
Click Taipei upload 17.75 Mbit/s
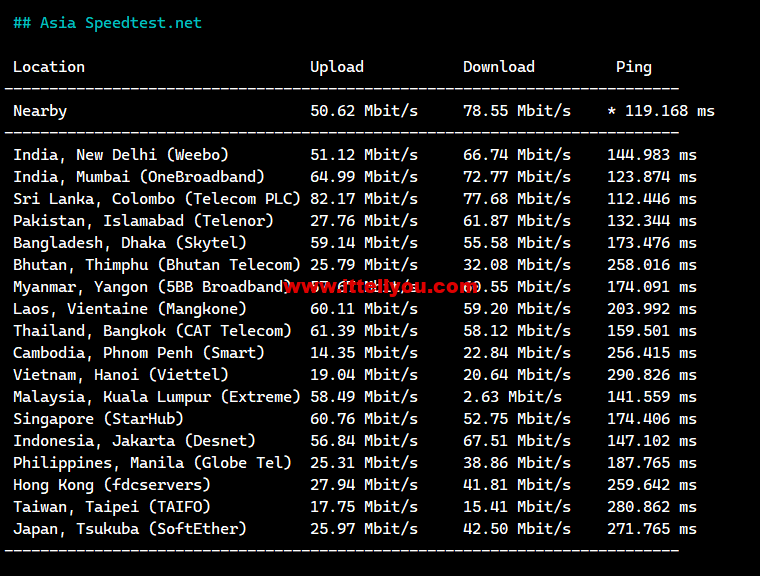(364, 507)
